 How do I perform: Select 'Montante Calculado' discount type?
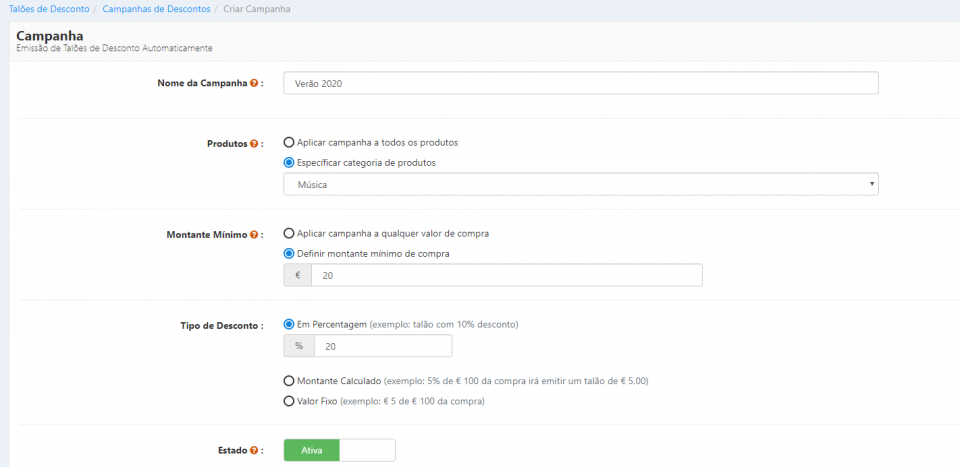coord(289,381)
